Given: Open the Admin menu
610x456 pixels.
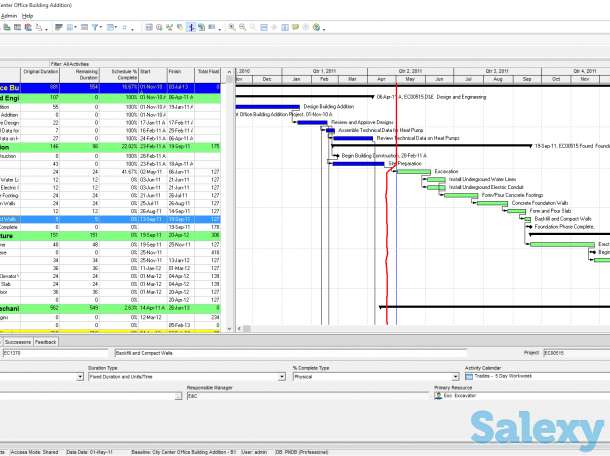Looking at the screenshot, I should [8, 16].
